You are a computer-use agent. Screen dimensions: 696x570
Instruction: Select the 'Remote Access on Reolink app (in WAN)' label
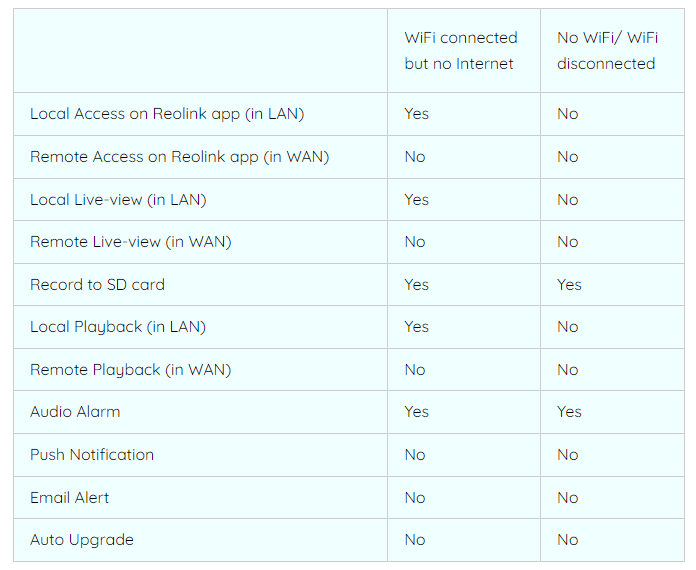tap(179, 157)
